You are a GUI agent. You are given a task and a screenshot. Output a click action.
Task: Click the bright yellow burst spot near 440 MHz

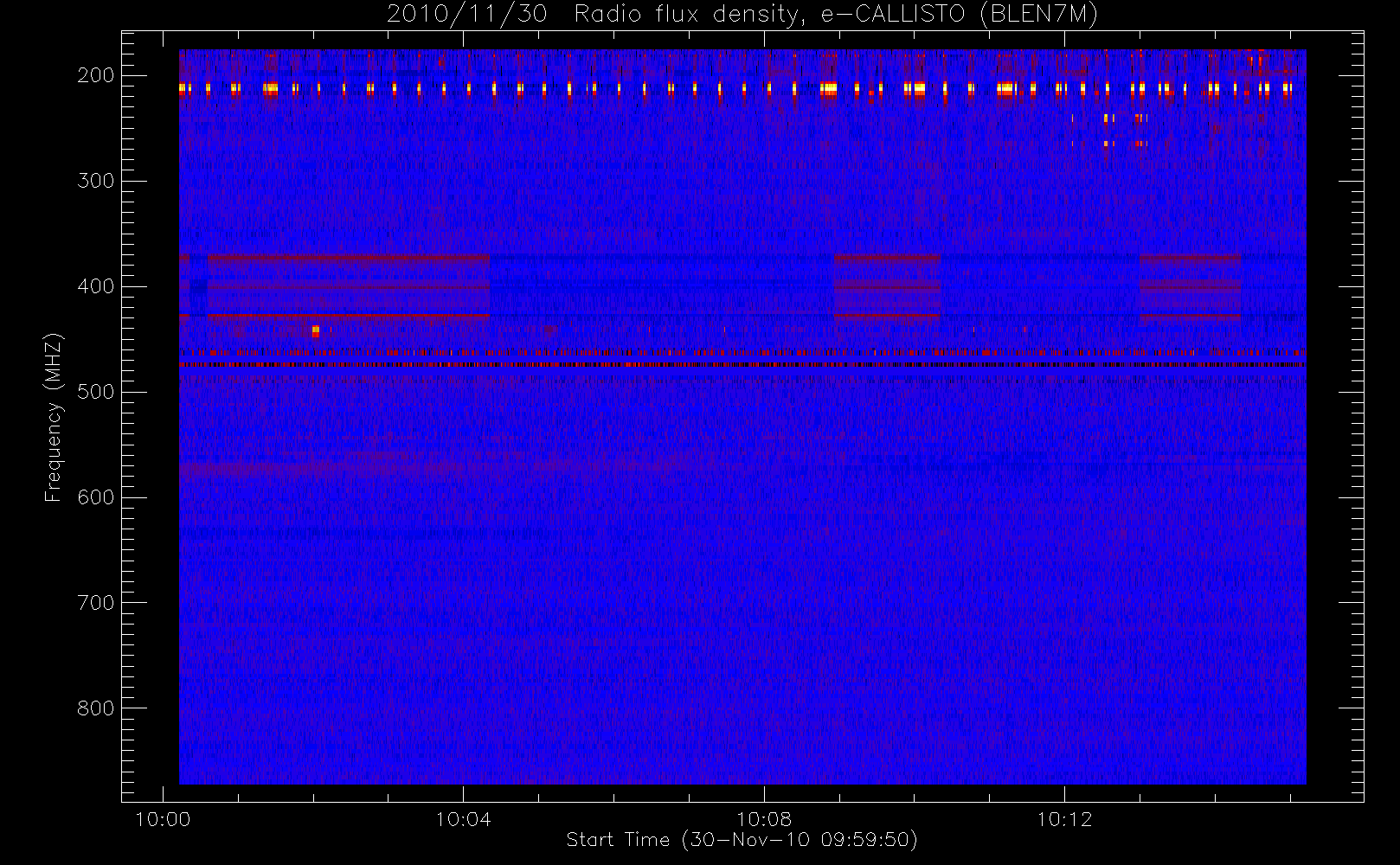point(316,330)
